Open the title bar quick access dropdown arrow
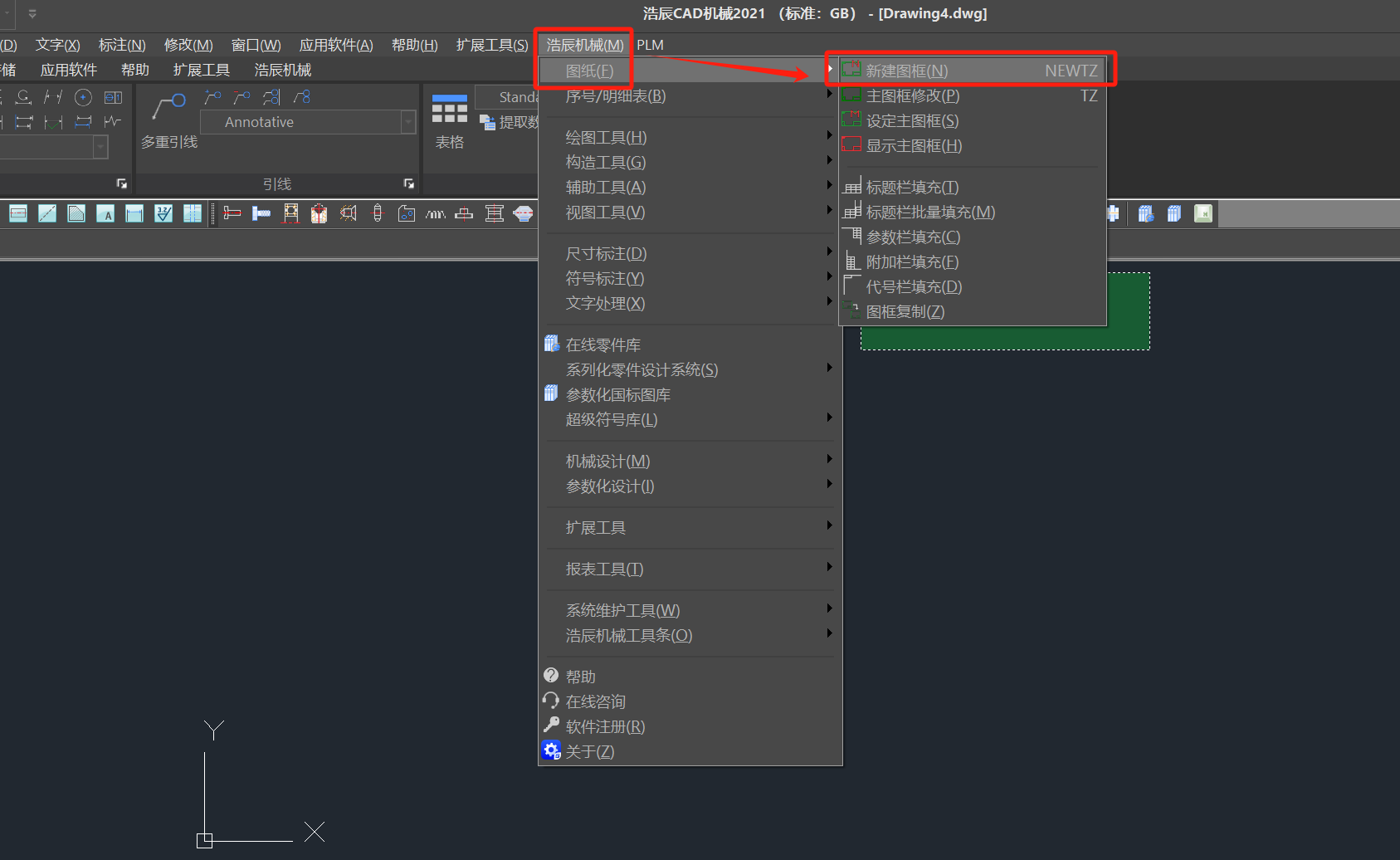Viewport: 1400px width, 860px height. (x=32, y=13)
